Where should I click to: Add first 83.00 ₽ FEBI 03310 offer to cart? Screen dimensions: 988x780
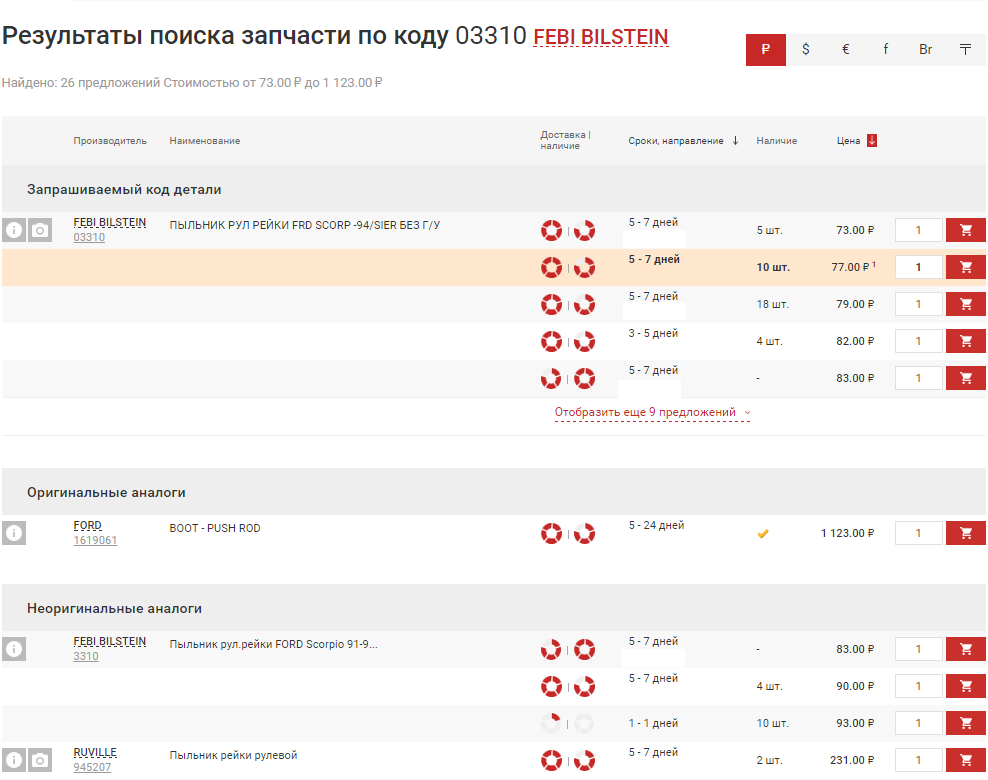965,378
